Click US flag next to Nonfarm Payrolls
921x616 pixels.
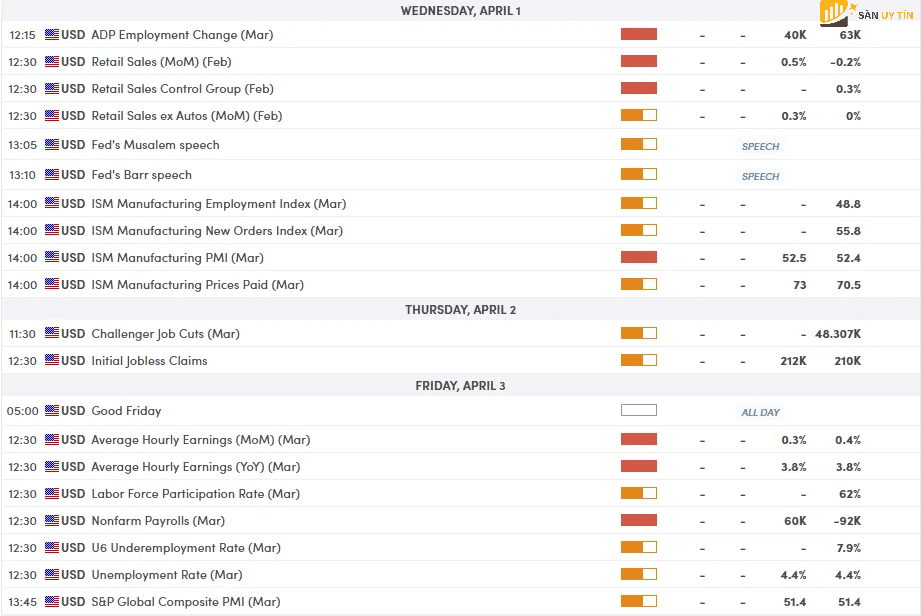(x=52, y=521)
